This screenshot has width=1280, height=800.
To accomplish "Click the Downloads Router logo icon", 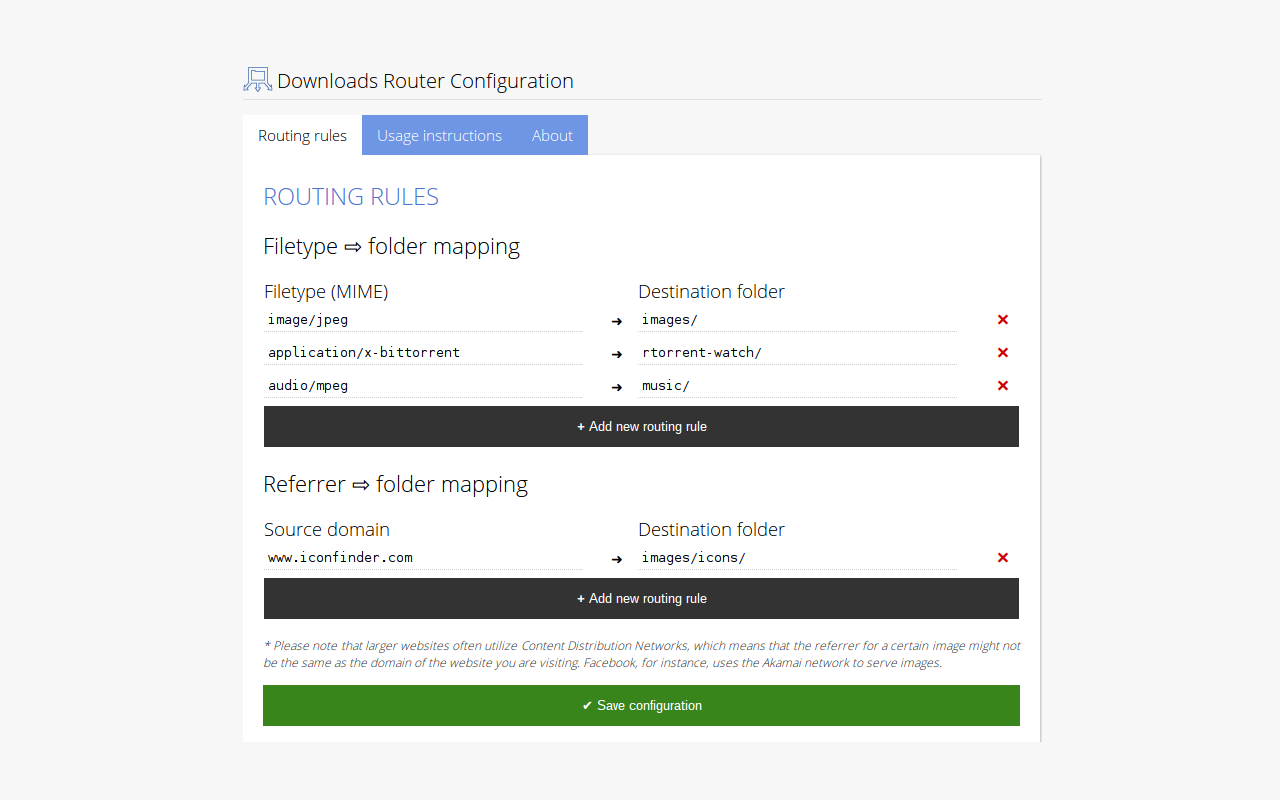I will [257, 78].
